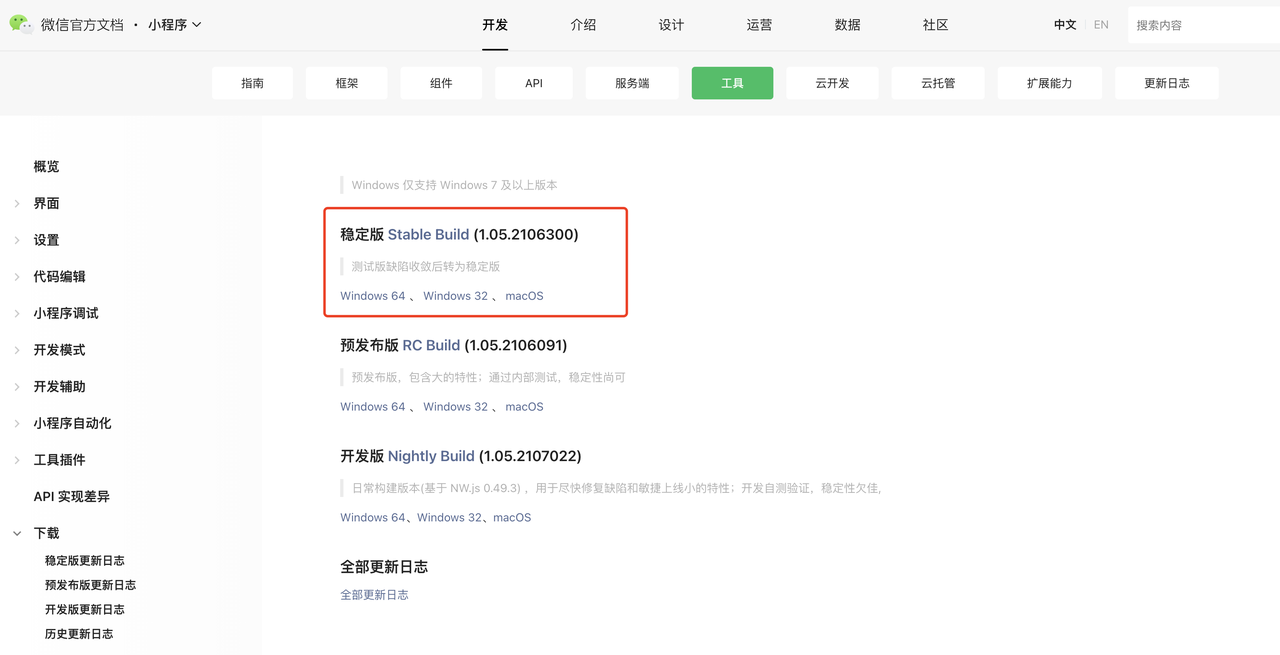The height and width of the screenshot is (655, 1280).
Task: Switch language to 中文
Action: point(1065,25)
